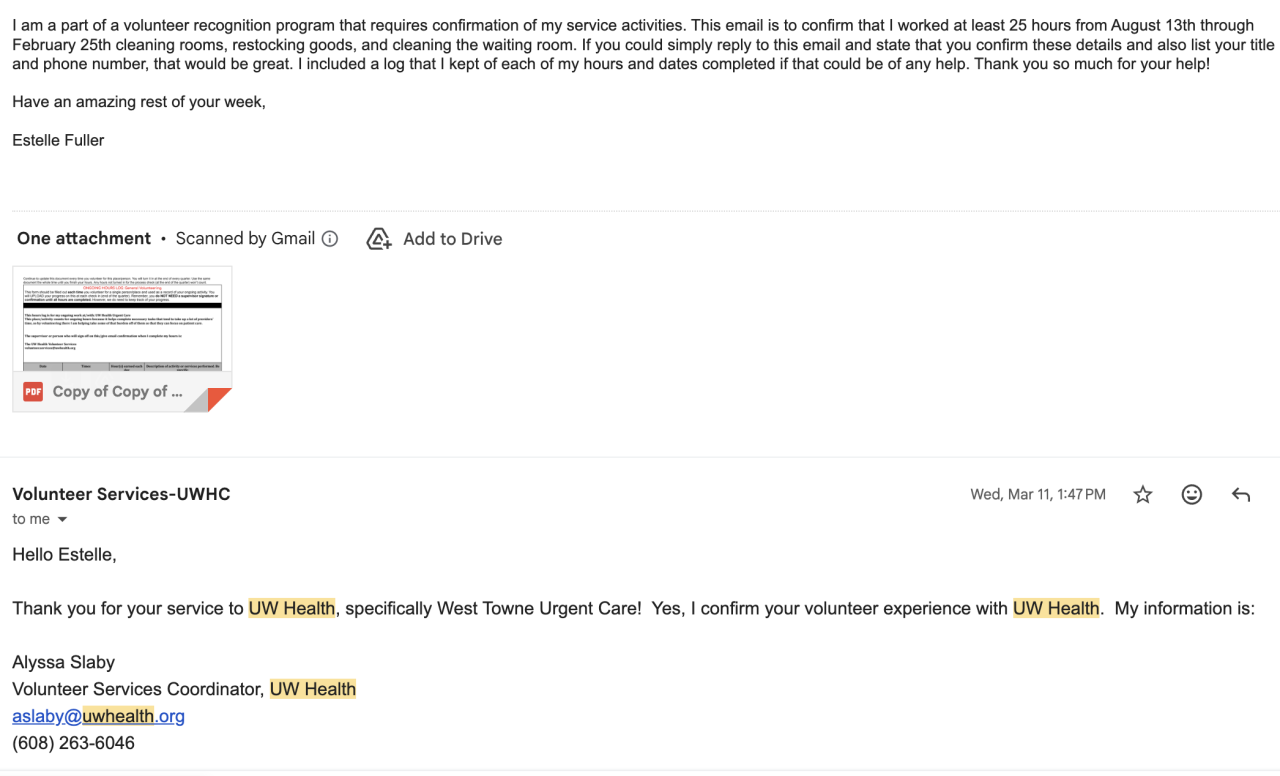Click the Estelle Fuller signature line

pyautogui.click(x=58, y=140)
